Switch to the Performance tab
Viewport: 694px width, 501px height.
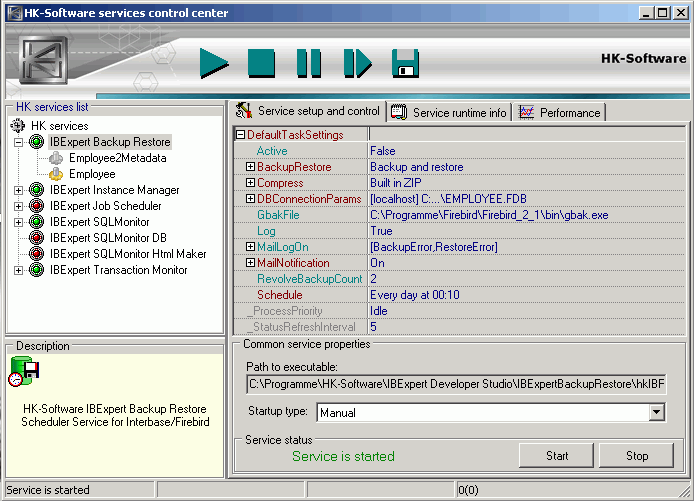point(560,112)
